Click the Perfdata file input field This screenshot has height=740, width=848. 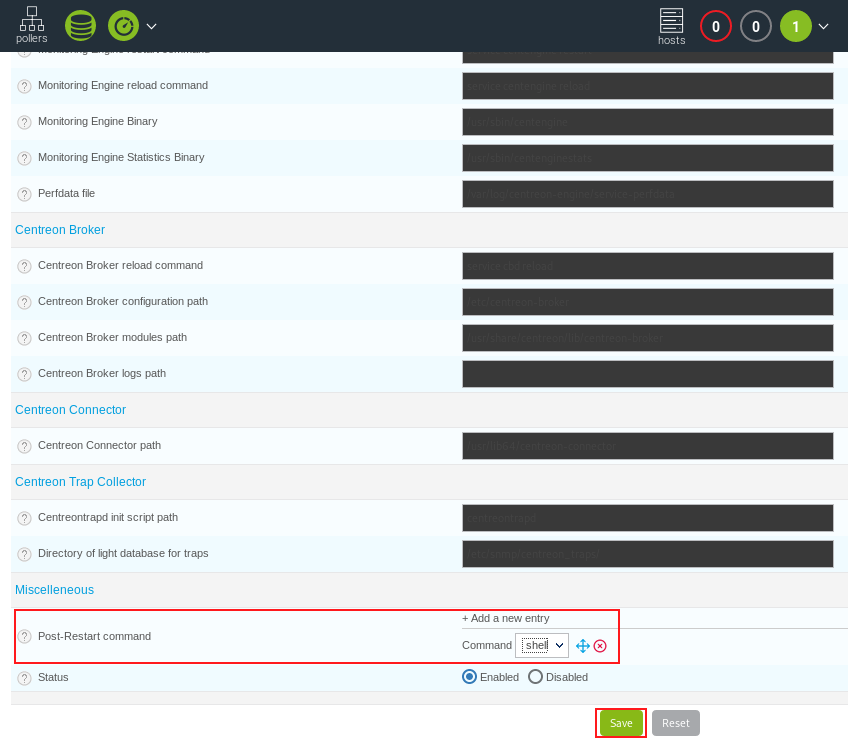[647, 194]
